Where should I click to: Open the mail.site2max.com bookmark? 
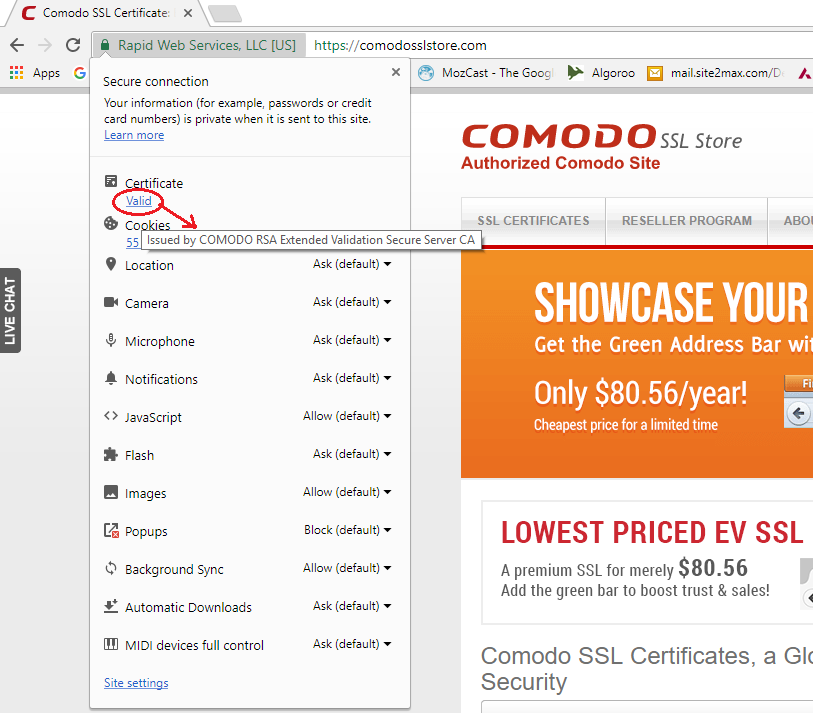(x=715, y=73)
